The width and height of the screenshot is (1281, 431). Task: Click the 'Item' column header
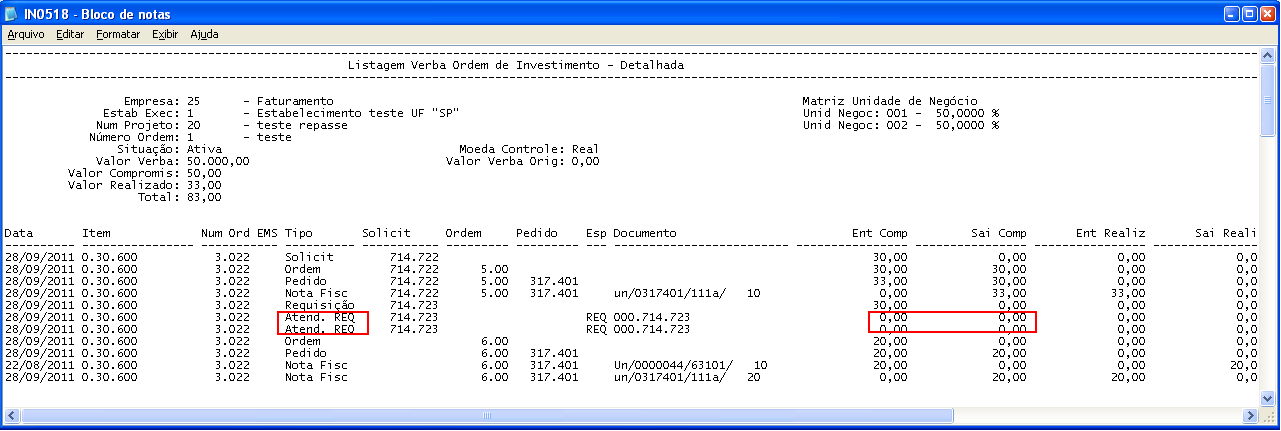pyautogui.click(x=96, y=233)
